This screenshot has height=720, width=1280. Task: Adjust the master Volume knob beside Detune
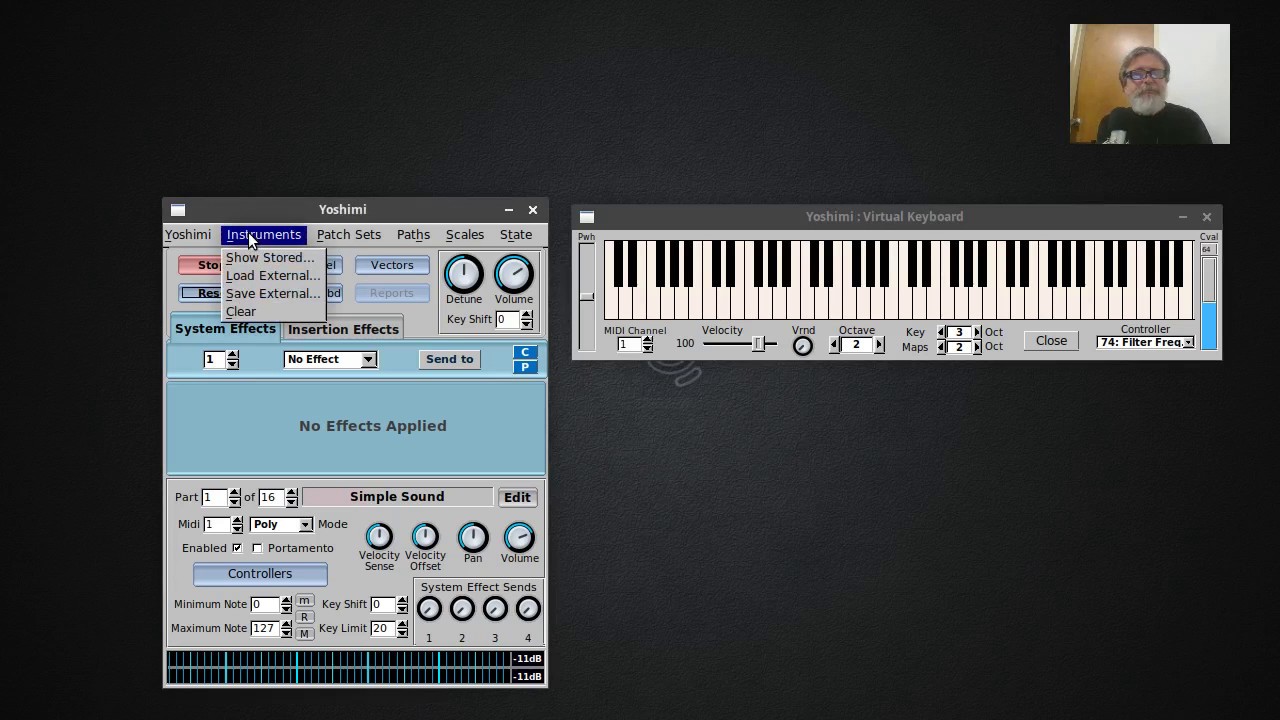tap(514, 274)
